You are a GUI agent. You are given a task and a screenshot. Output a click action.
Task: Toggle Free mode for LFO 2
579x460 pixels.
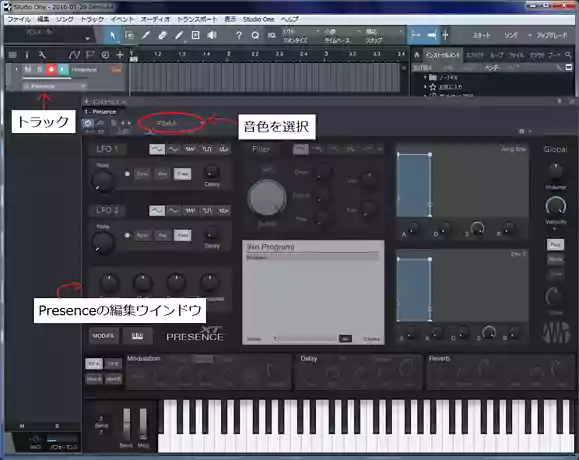click(182, 235)
